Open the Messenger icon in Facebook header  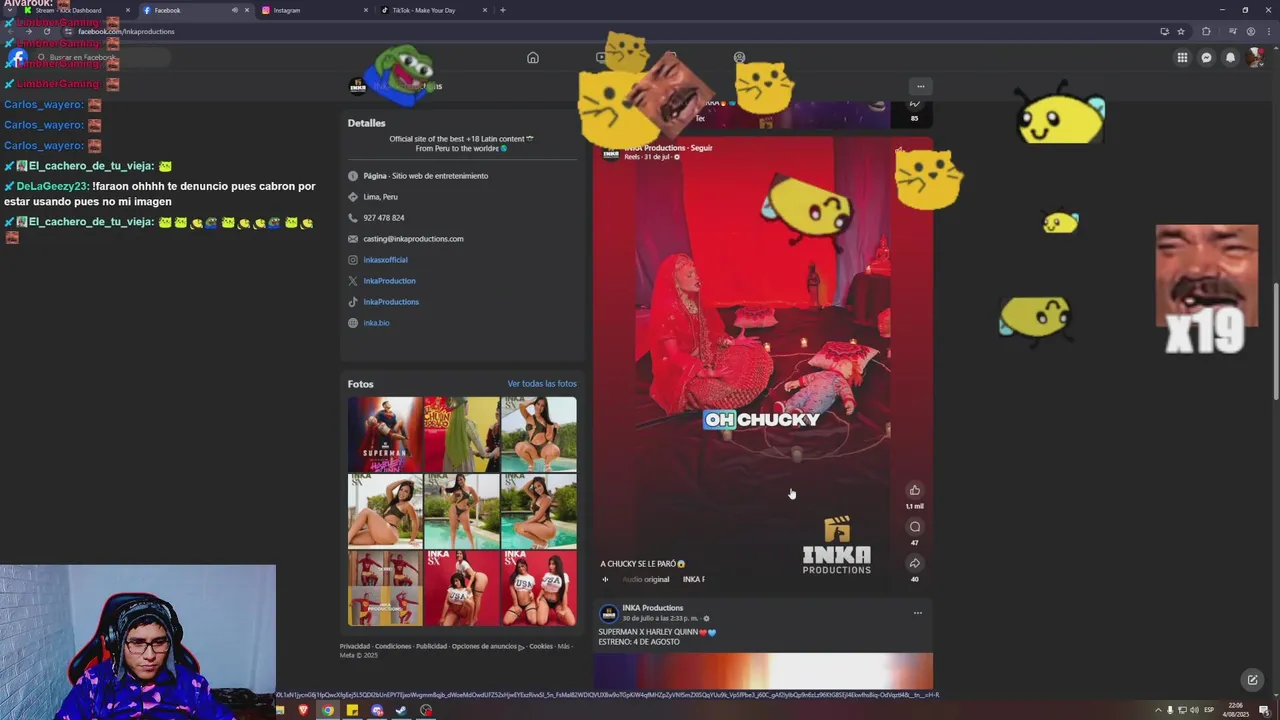point(1206,58)
